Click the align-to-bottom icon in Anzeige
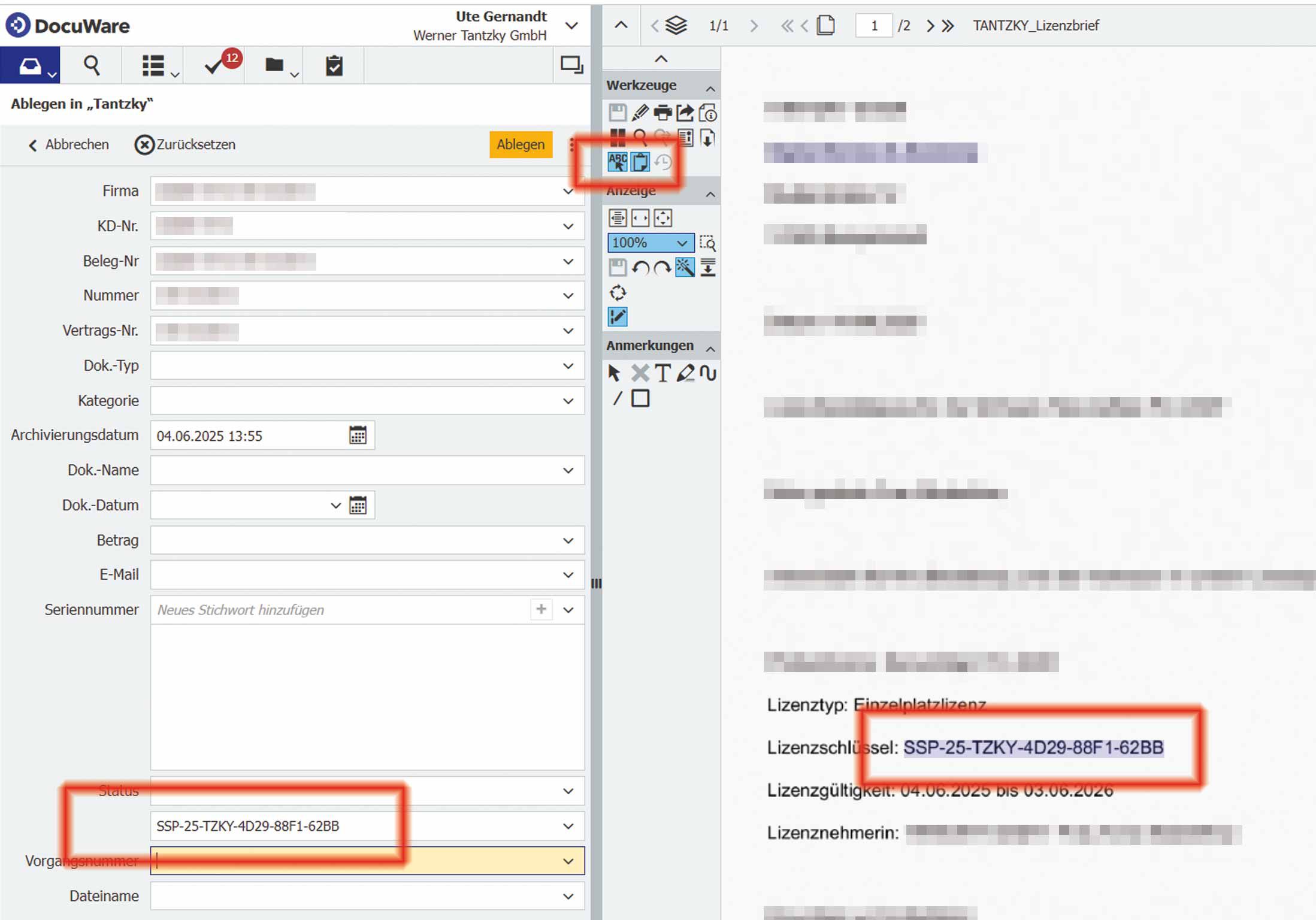The height and width of the screenshot is (920, 1316). (x=708, y=268)
